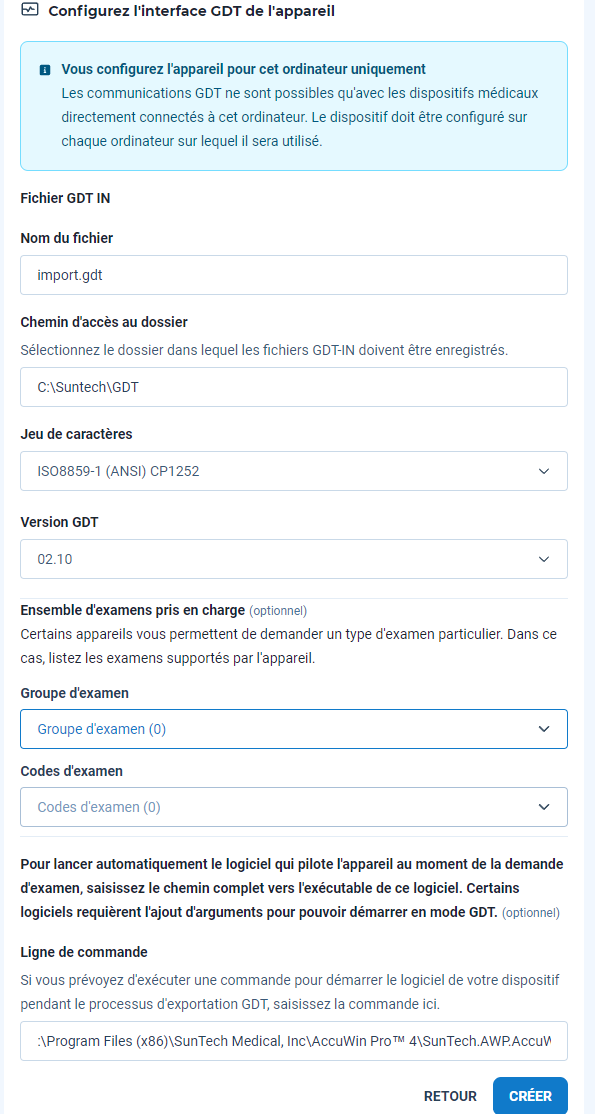Click the chevron on the Version GDT selector

tap(545, 558)
